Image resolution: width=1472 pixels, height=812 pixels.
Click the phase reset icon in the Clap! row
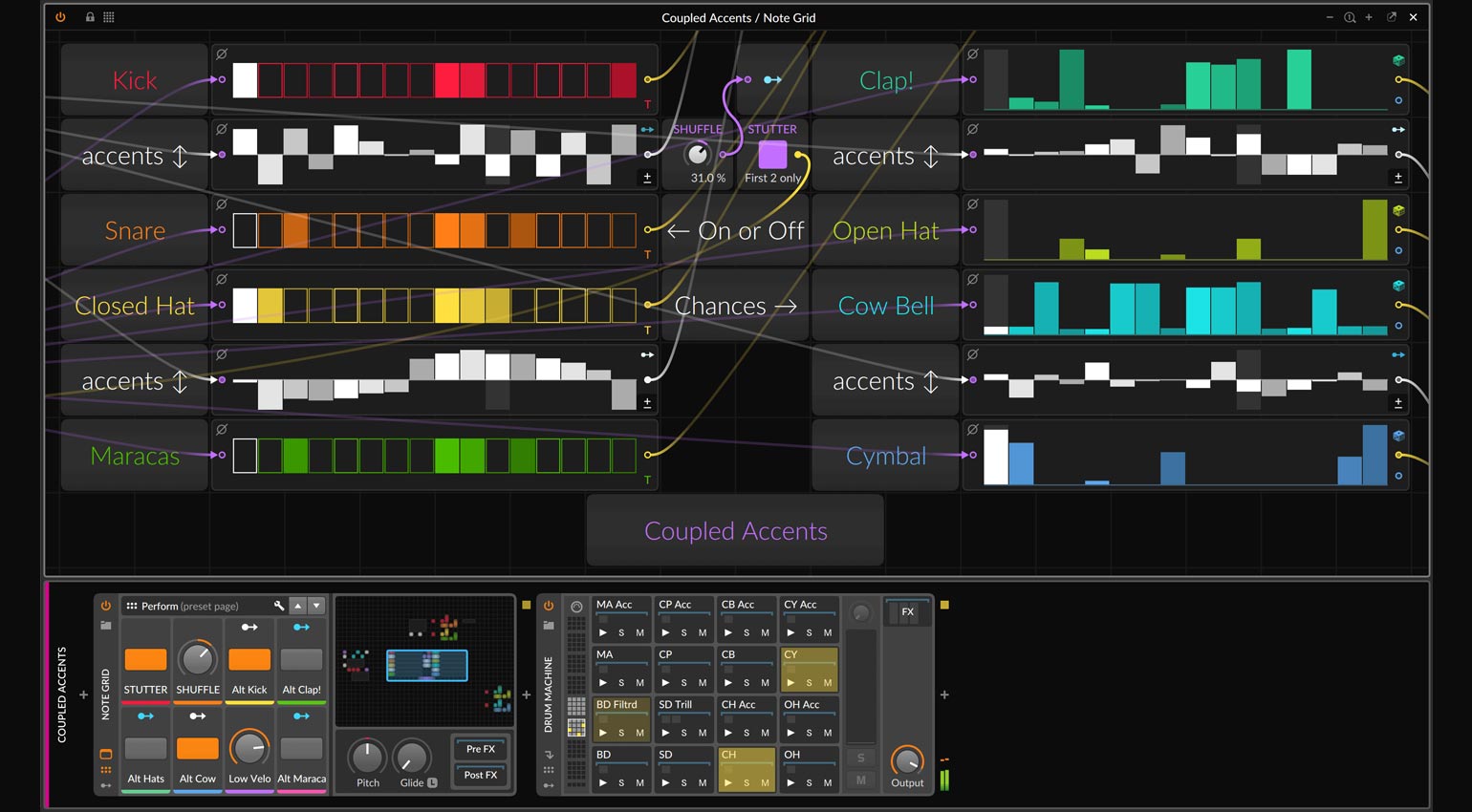[973, 54]
